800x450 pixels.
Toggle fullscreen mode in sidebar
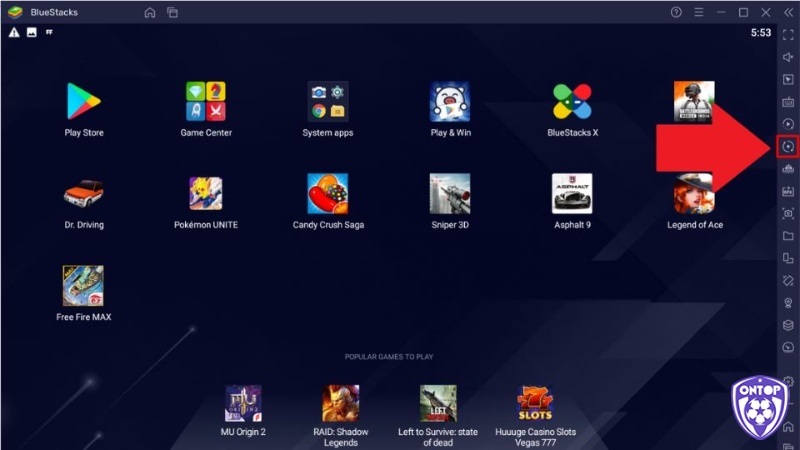(788, 34)
